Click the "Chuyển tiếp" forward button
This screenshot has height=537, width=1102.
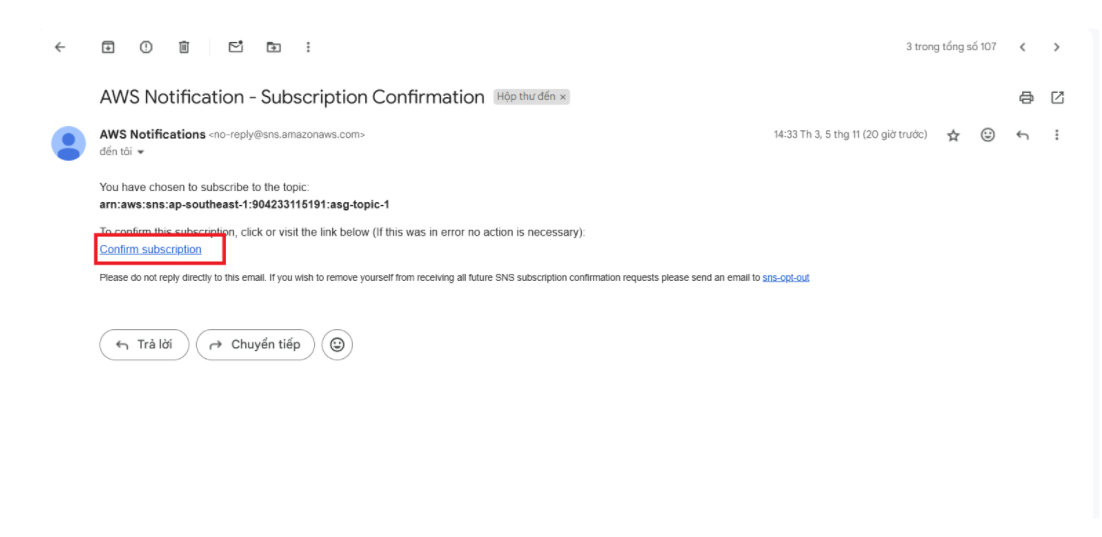click(x=255, y=344)
